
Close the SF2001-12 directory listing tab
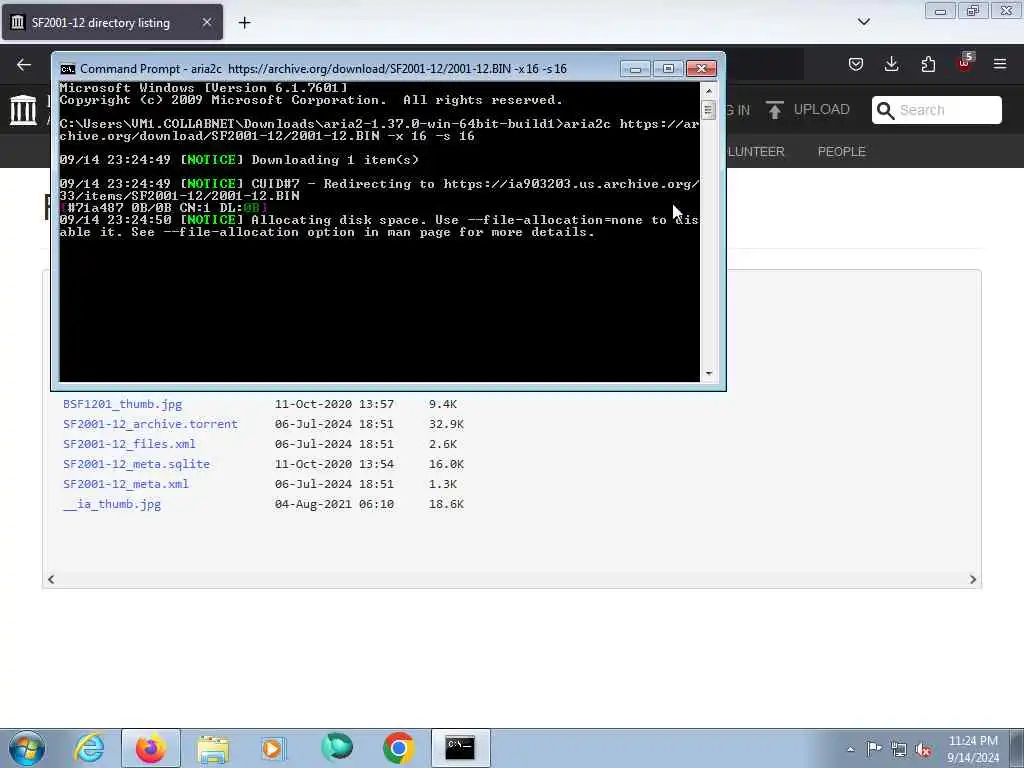click(206, 23)
